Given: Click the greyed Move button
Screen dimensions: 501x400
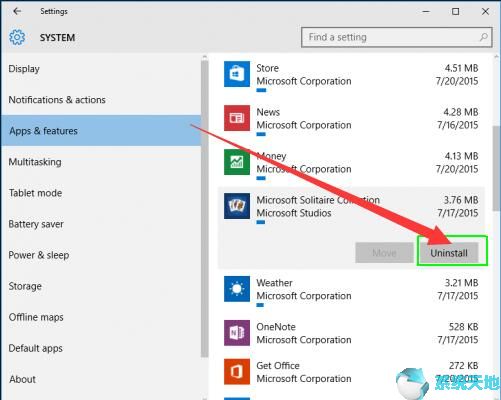Looking at the screenshot, I should [384, 253].
